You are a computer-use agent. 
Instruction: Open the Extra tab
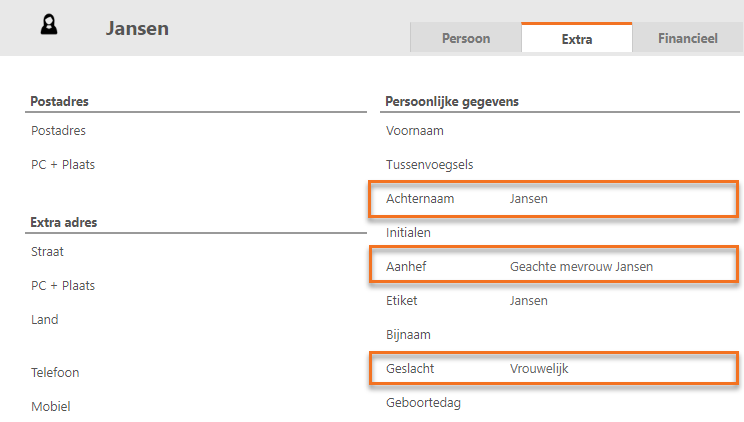576,39
